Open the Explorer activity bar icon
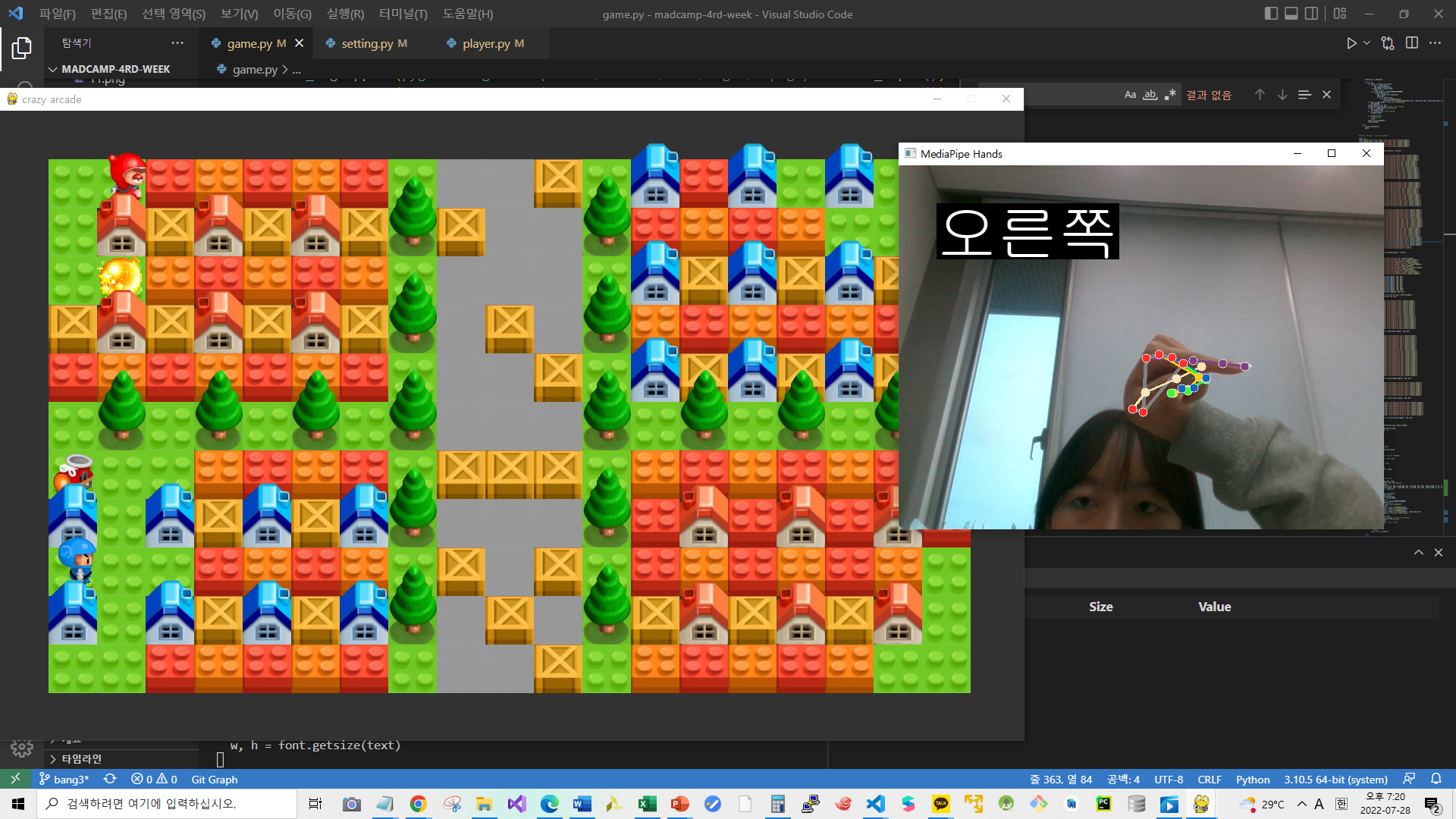Image resolution: width=1456 pixels, height=819 pixels. click(x=21, y=48)
